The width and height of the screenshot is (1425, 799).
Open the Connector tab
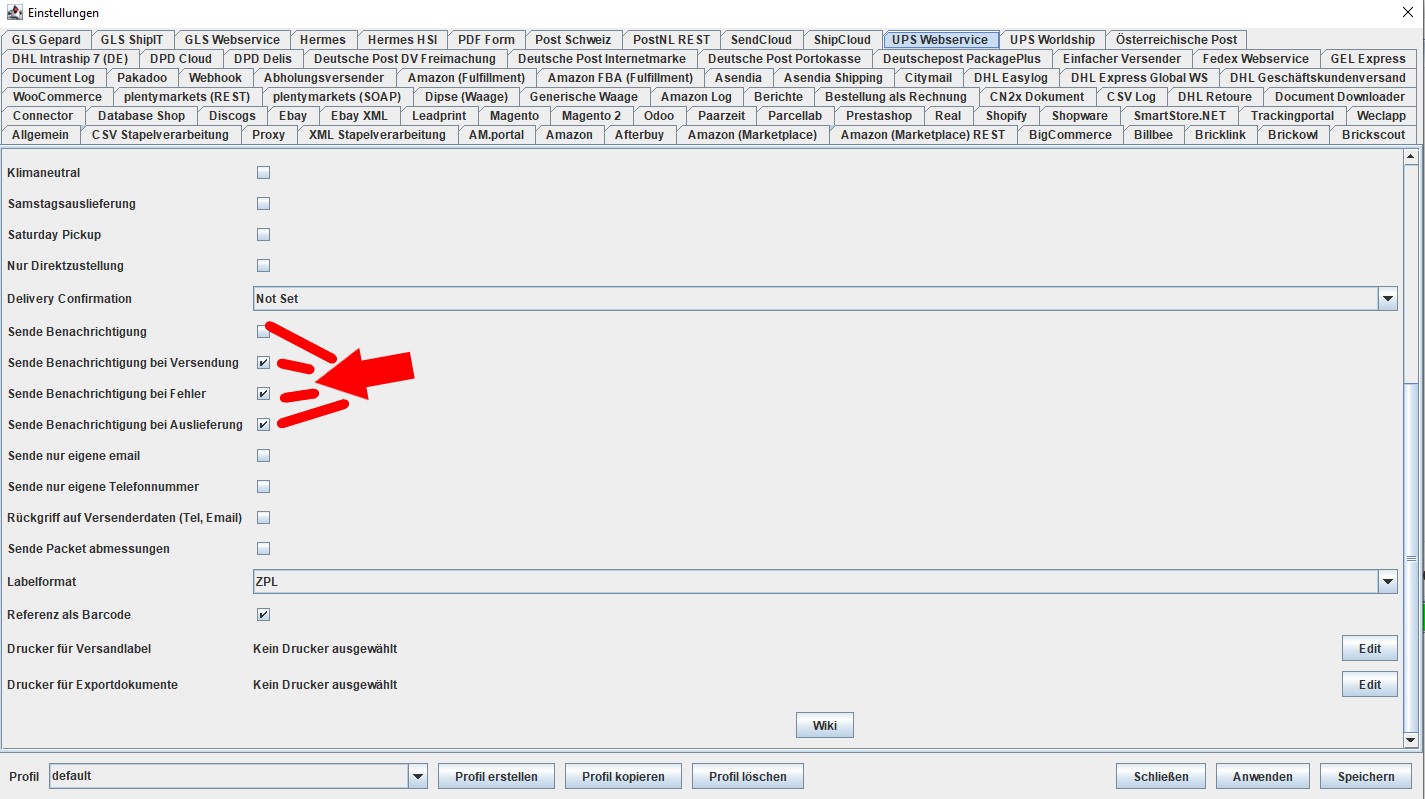point(43,116)
